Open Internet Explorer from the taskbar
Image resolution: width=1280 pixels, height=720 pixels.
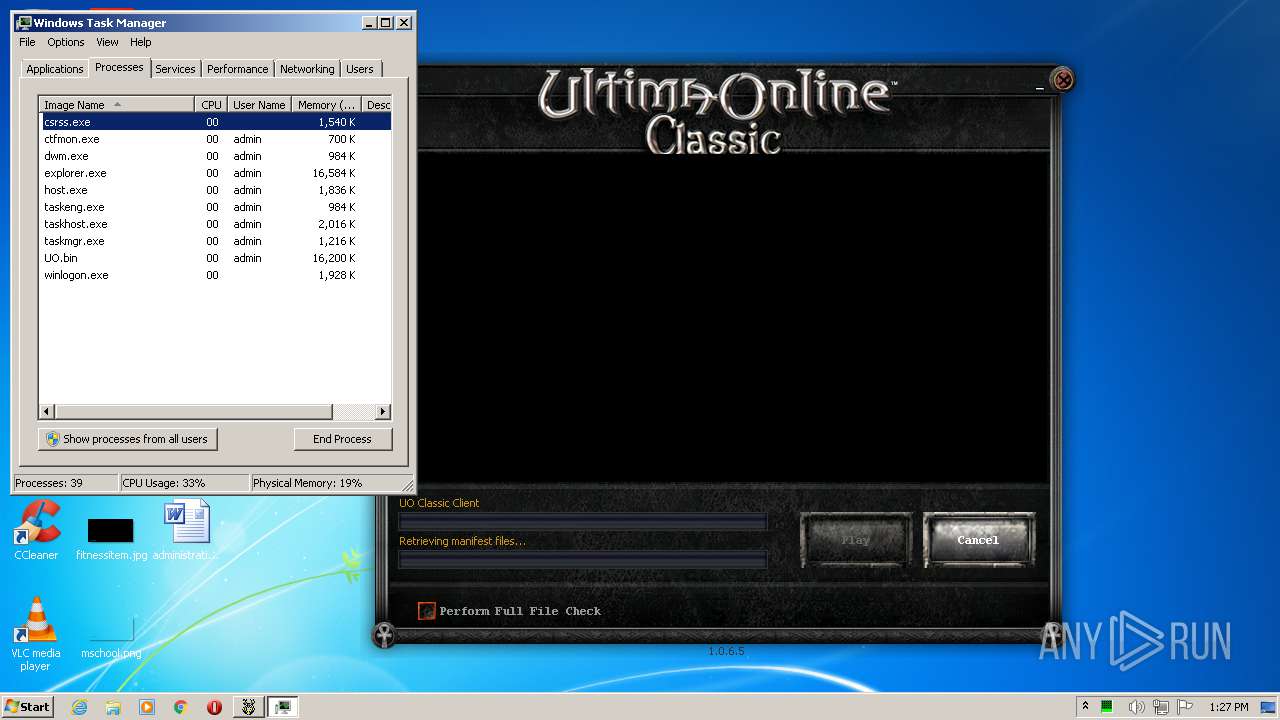pyautogui.click(x=80, y=707)
